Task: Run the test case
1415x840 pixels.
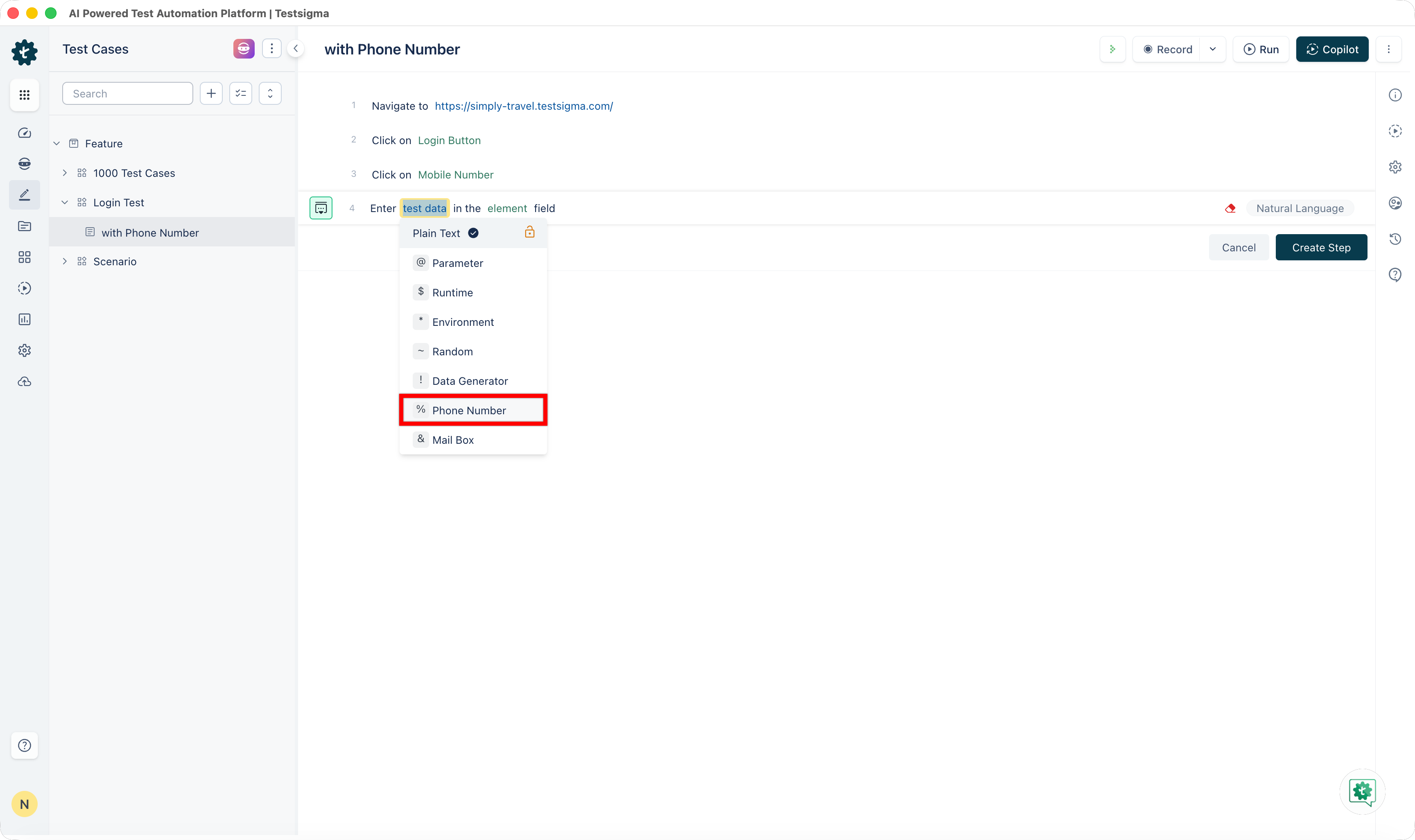Action: [1261, 49]
